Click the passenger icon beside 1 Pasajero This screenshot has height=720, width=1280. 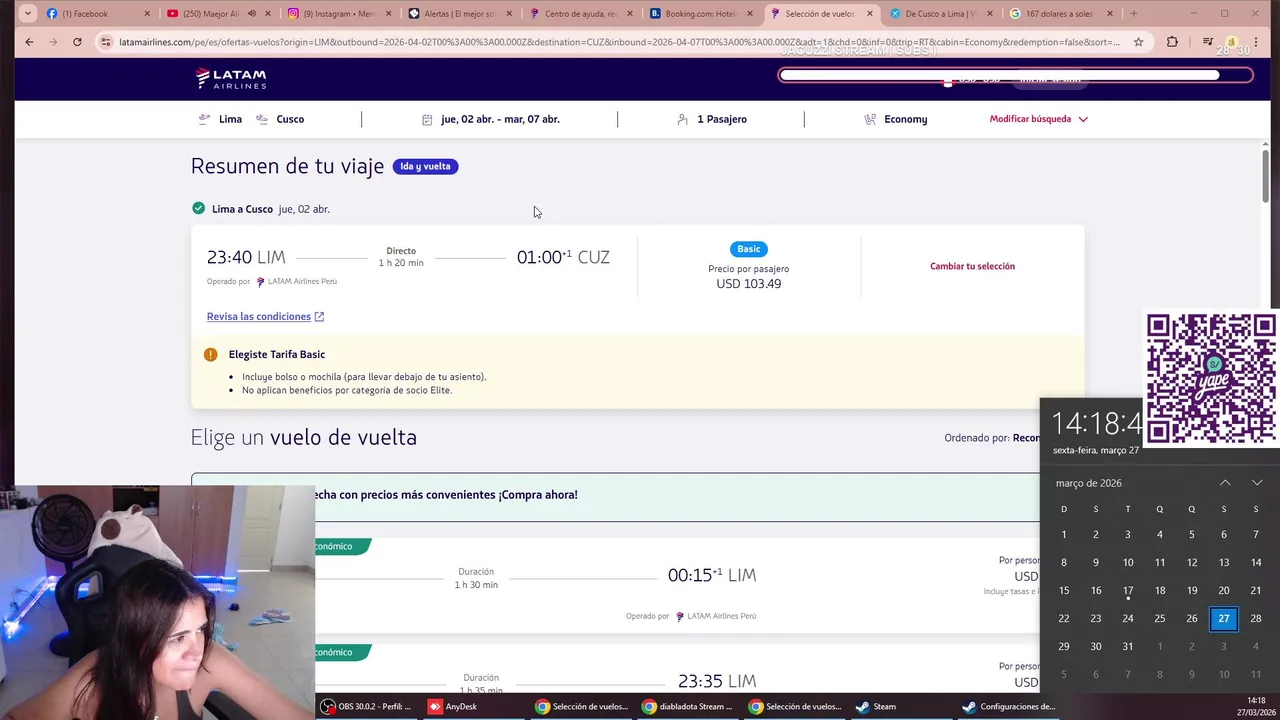point(683,119)
